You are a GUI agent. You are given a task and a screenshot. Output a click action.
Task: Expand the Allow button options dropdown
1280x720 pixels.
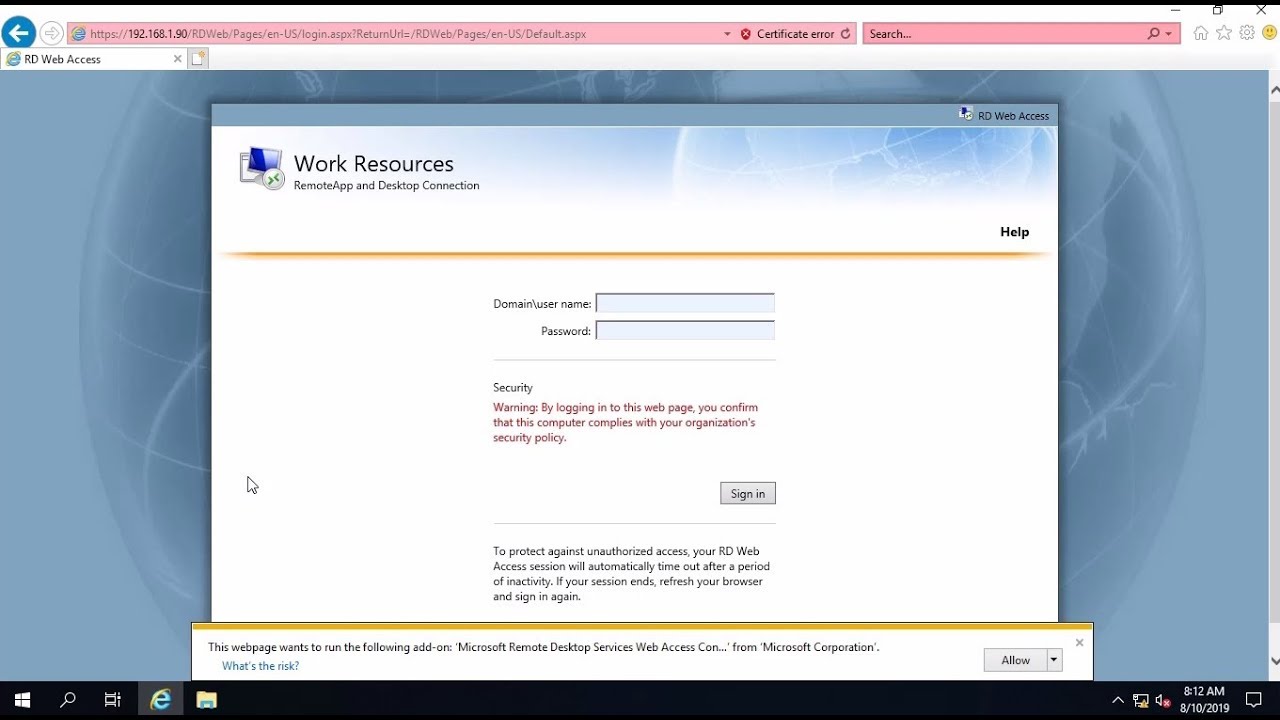coord(1053,660)
